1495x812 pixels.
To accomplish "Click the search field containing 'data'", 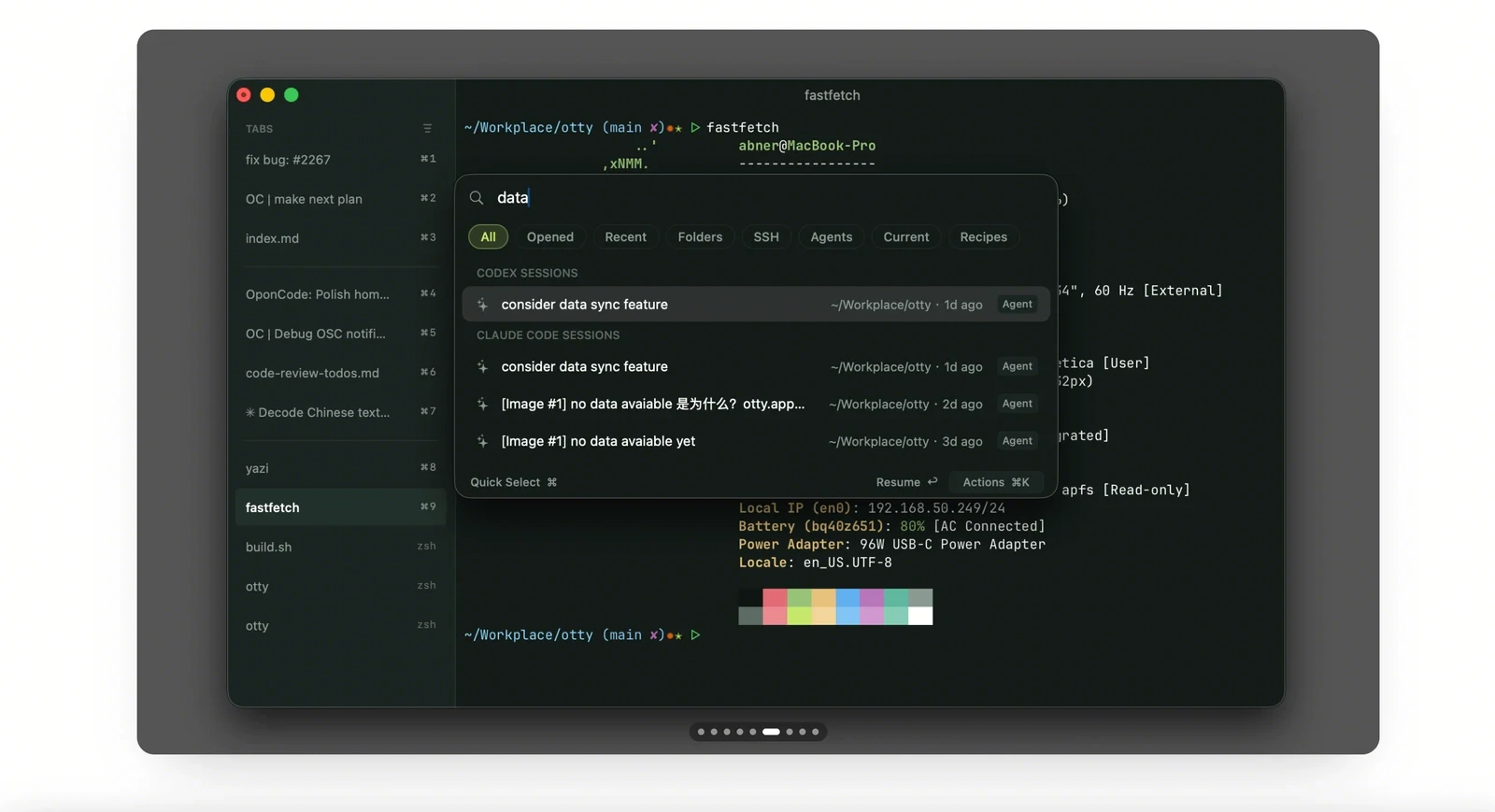I will click(757, 198).
